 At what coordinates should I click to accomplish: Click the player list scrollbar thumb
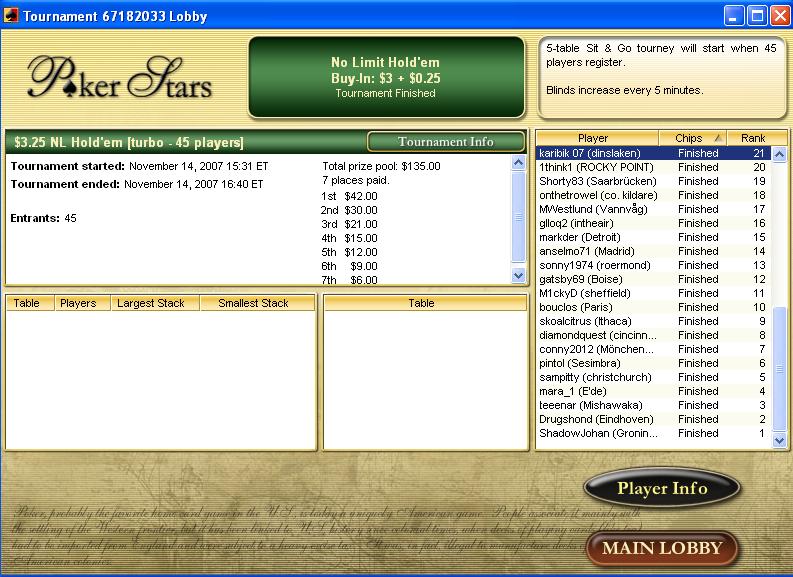coord(779,369)
